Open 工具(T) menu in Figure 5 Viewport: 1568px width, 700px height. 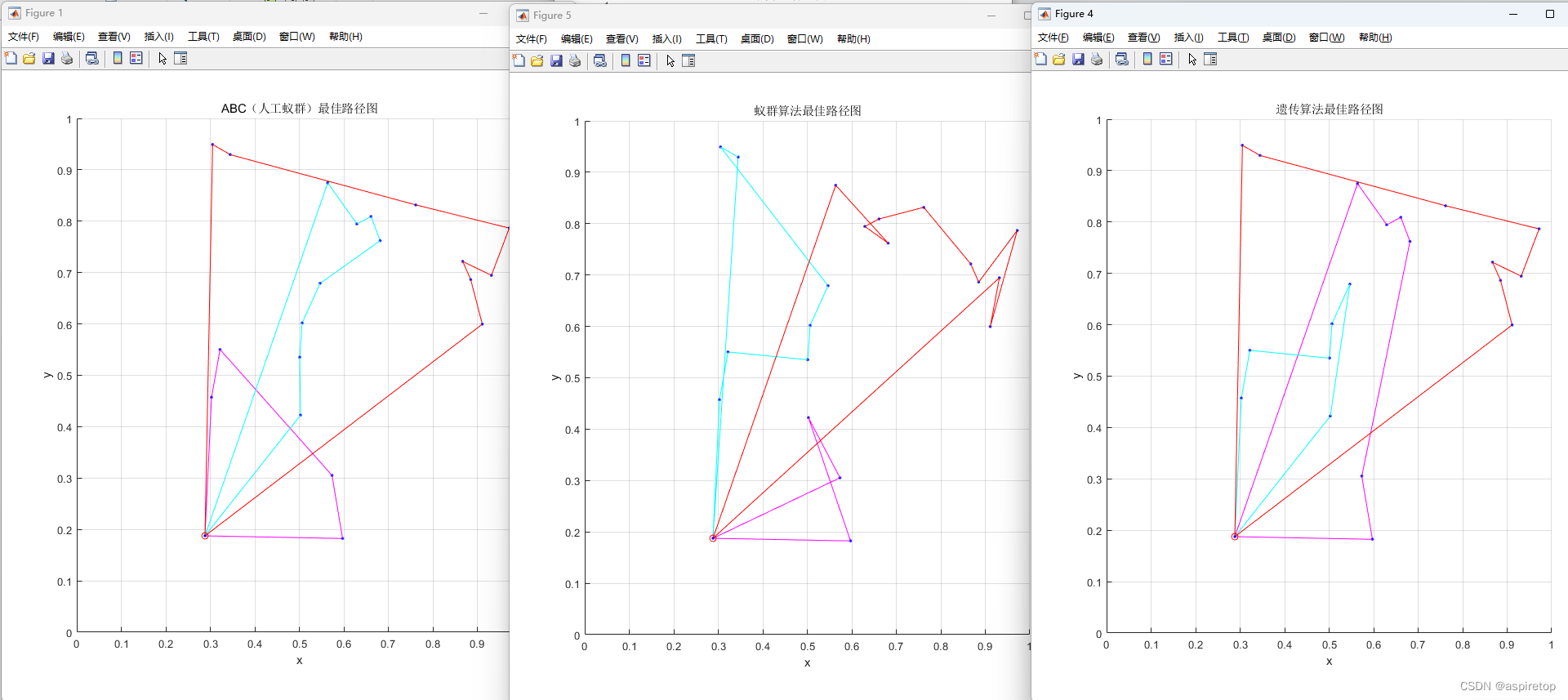click(711, 39)
